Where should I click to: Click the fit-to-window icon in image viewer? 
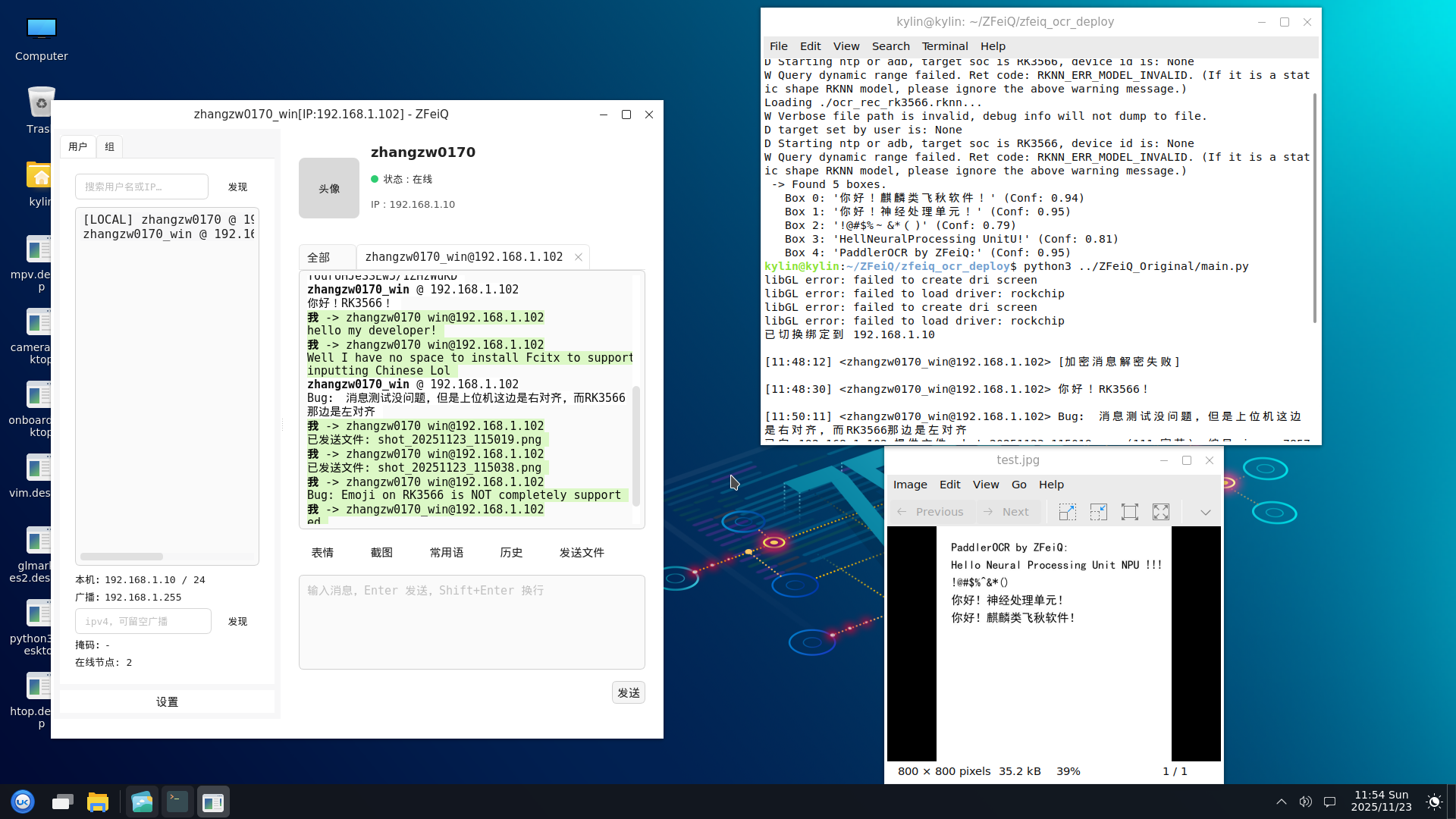point(1129,512)
